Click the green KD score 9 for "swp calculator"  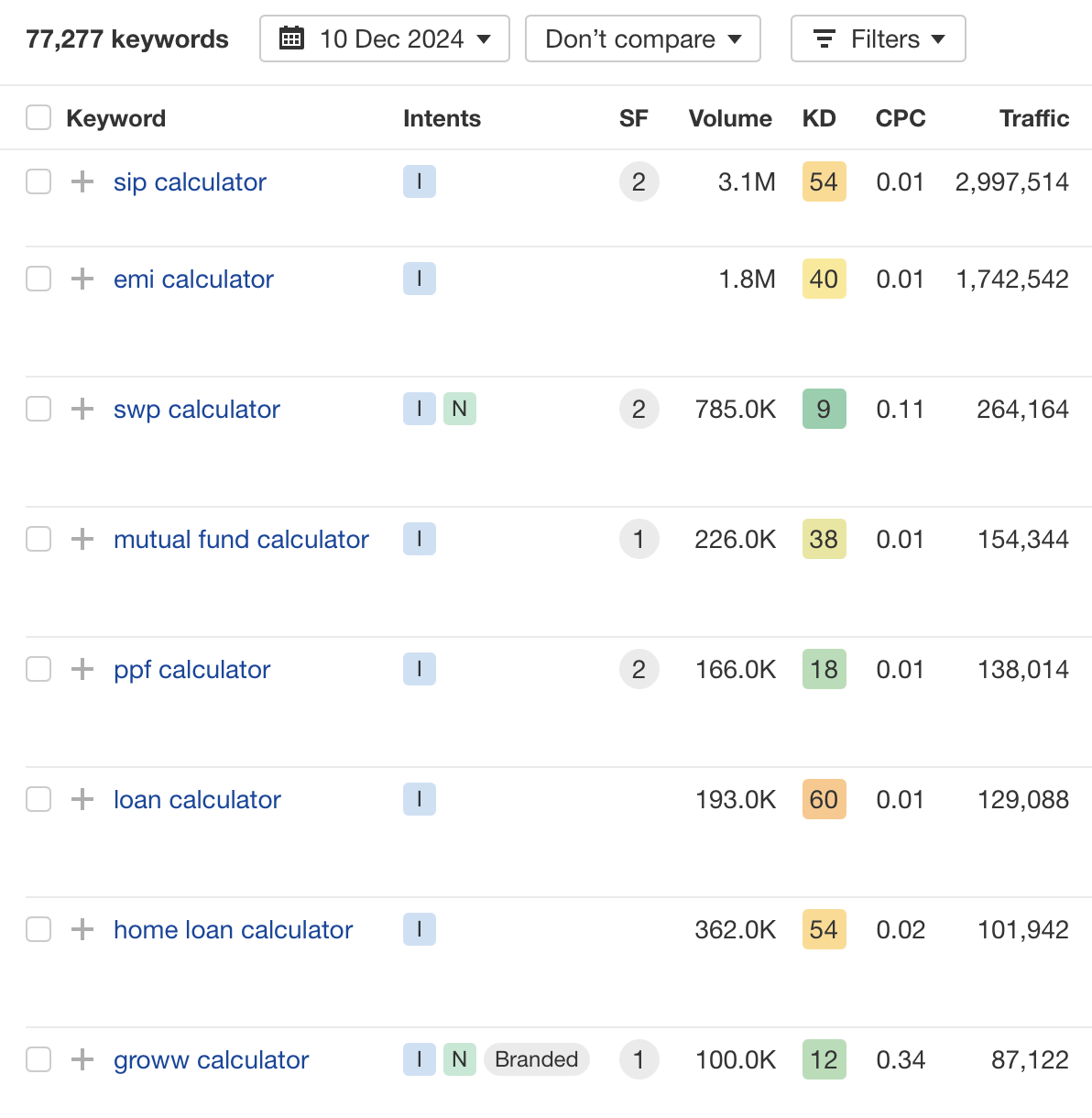[x=824, y=409]
